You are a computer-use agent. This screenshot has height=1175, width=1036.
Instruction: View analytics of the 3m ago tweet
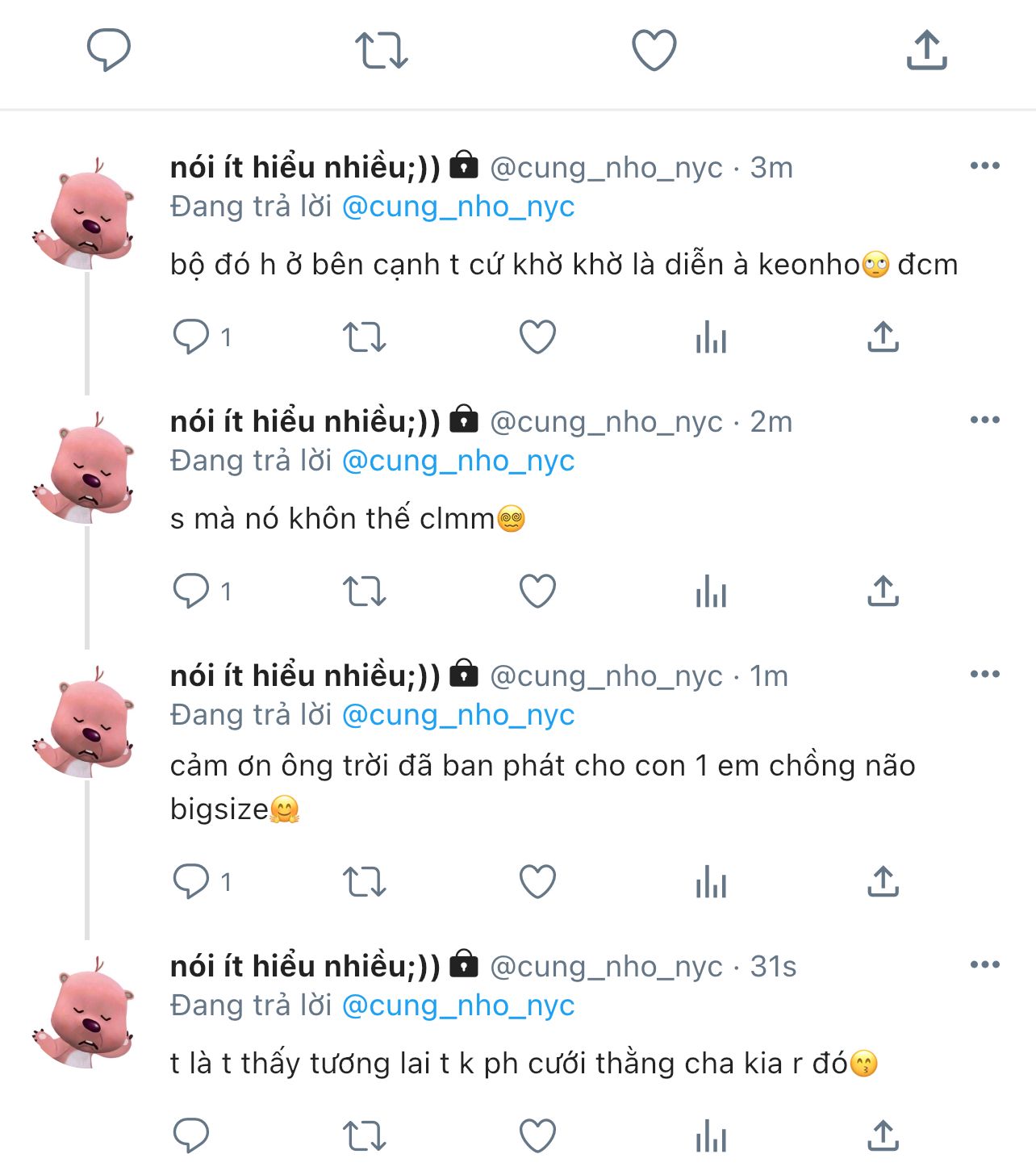[711, 337]
